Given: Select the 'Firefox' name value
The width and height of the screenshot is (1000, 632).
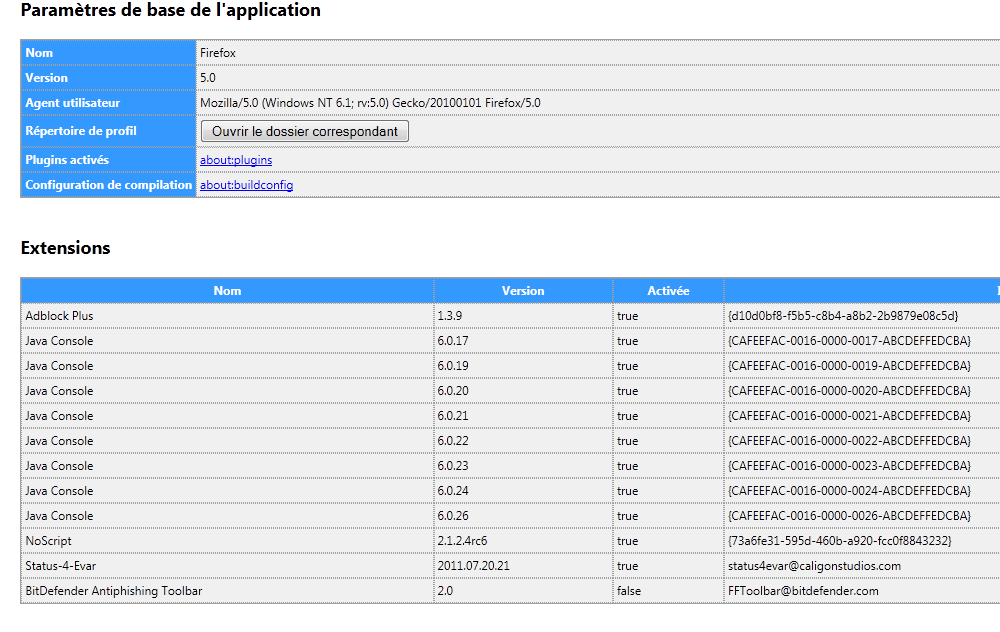Looking at the screenshot, I should 217,53.
